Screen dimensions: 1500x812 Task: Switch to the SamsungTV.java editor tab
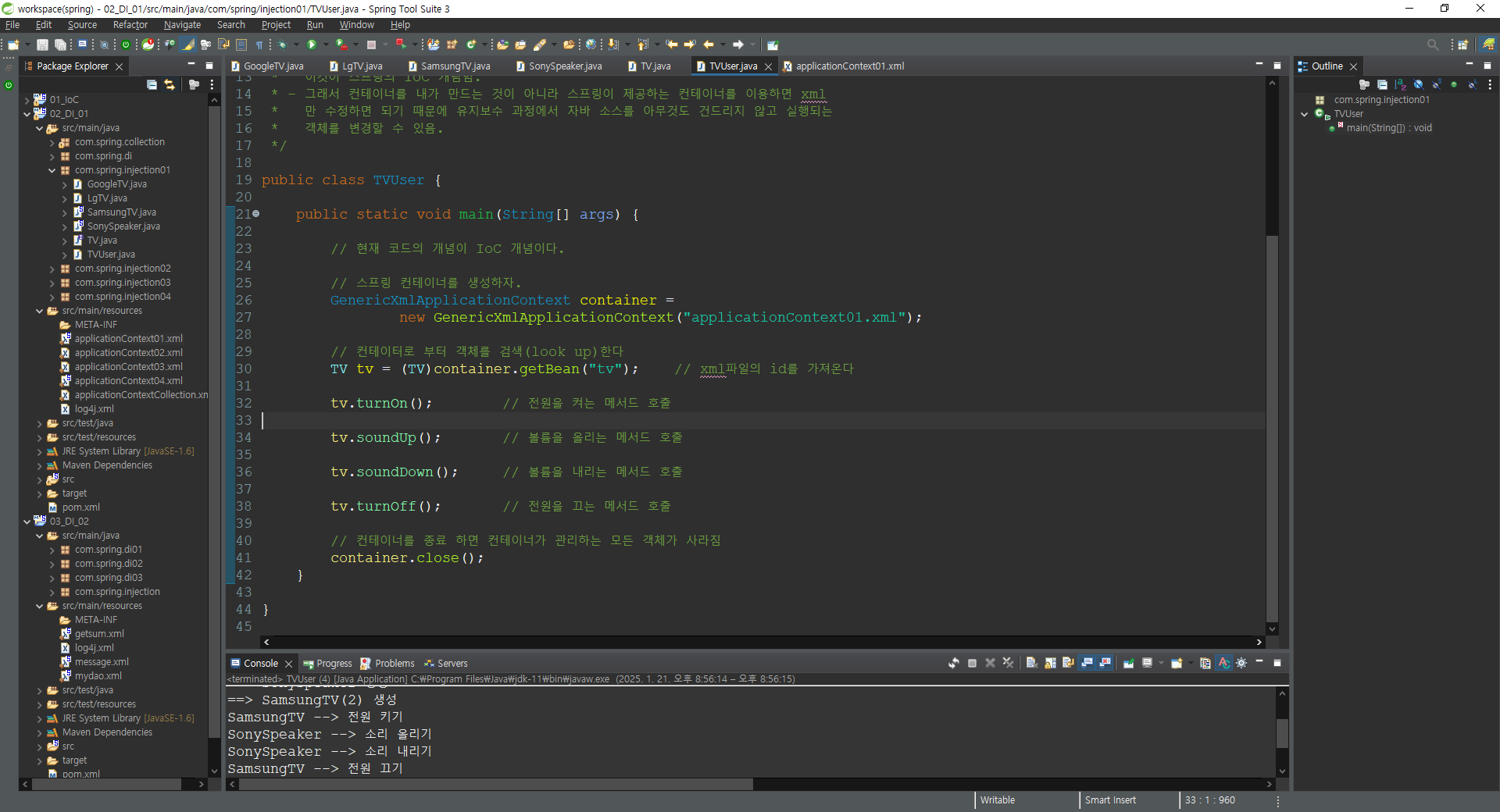[455, 66]
